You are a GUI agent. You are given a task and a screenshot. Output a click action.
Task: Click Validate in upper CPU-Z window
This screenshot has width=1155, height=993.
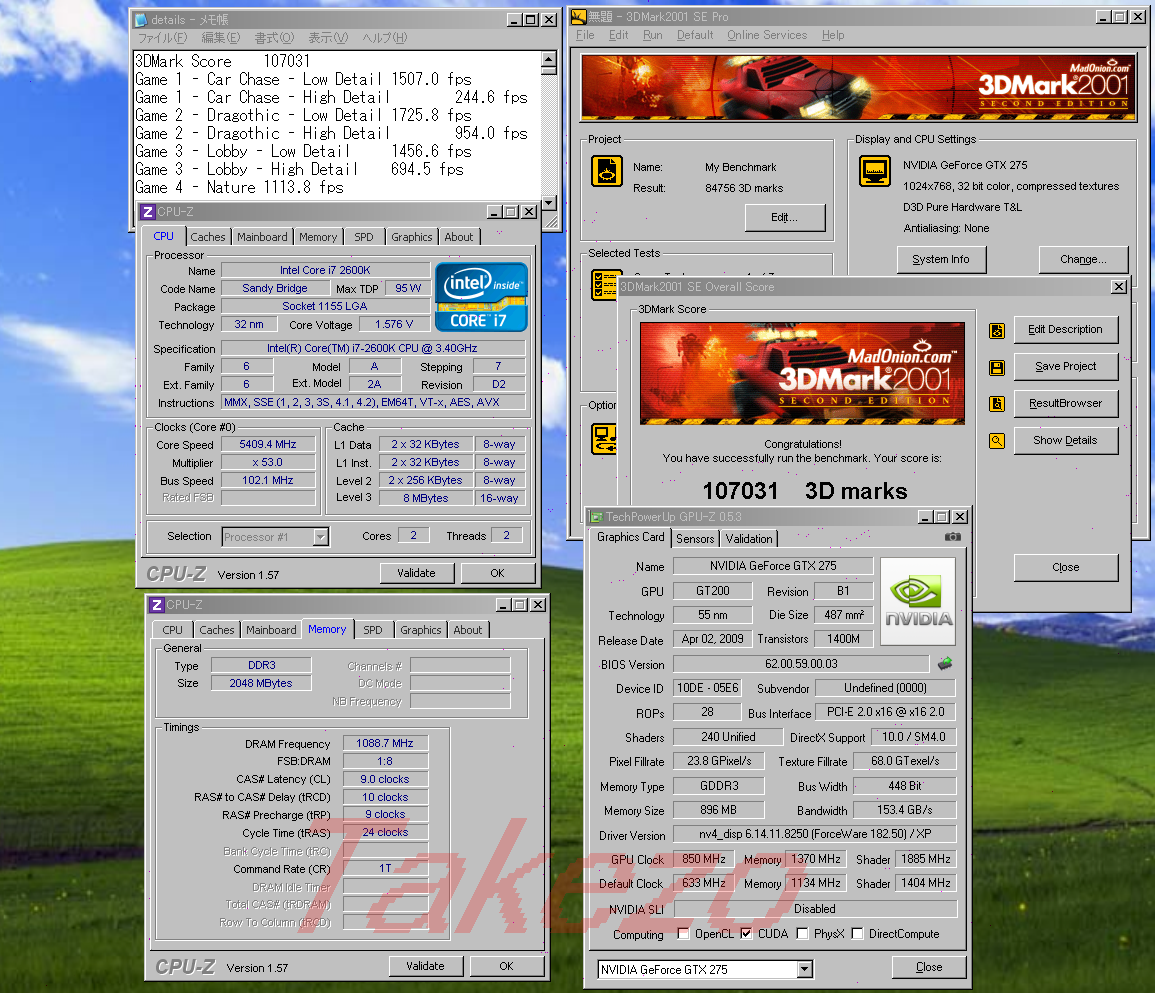click(416, 573)
